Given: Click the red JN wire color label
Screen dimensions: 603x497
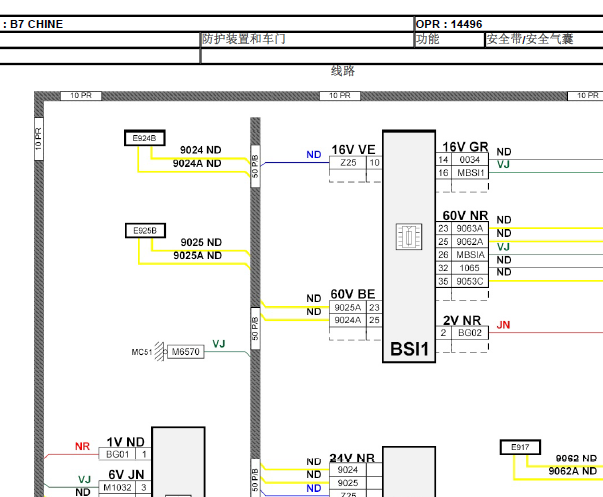Looking at the screenshot, I should coord(503,325).
